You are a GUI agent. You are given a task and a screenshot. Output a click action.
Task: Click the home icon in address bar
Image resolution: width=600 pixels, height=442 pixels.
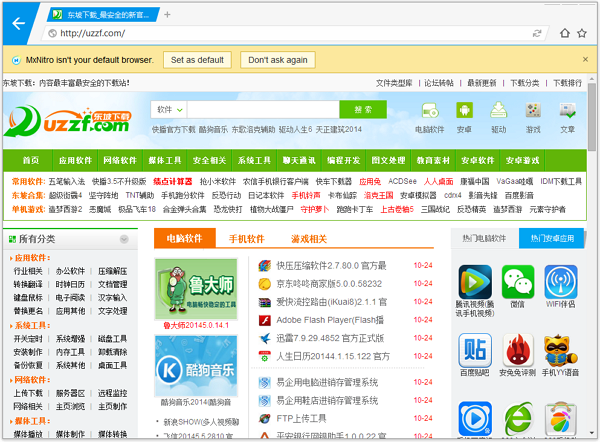pos(565,33)
